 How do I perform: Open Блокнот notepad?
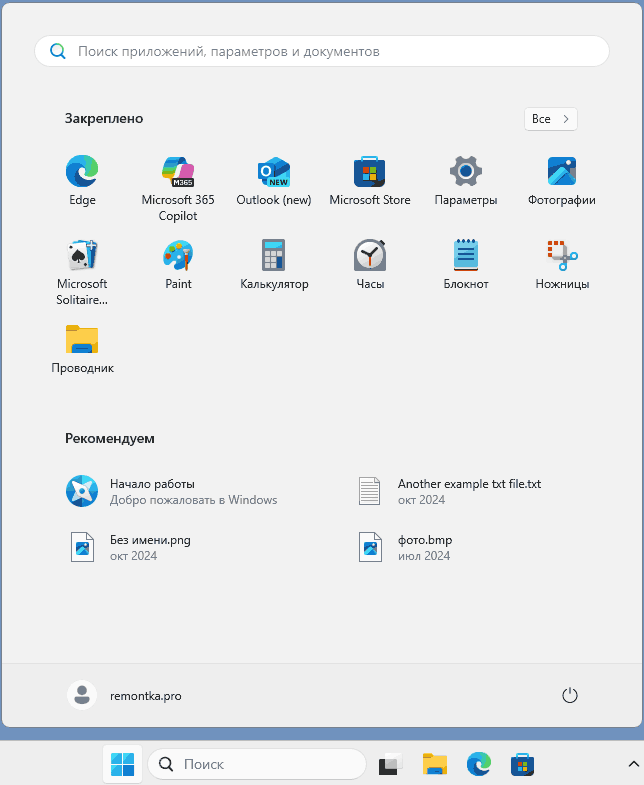tap(466, 265)
